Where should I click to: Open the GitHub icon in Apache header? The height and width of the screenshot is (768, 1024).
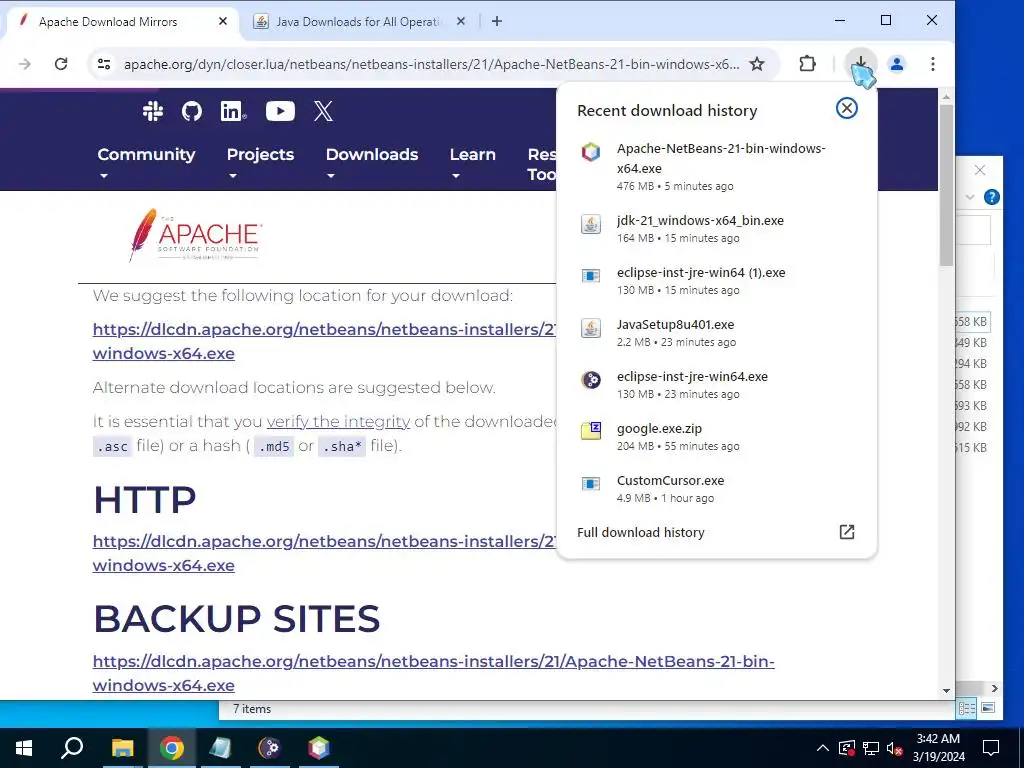coord(191,111)
